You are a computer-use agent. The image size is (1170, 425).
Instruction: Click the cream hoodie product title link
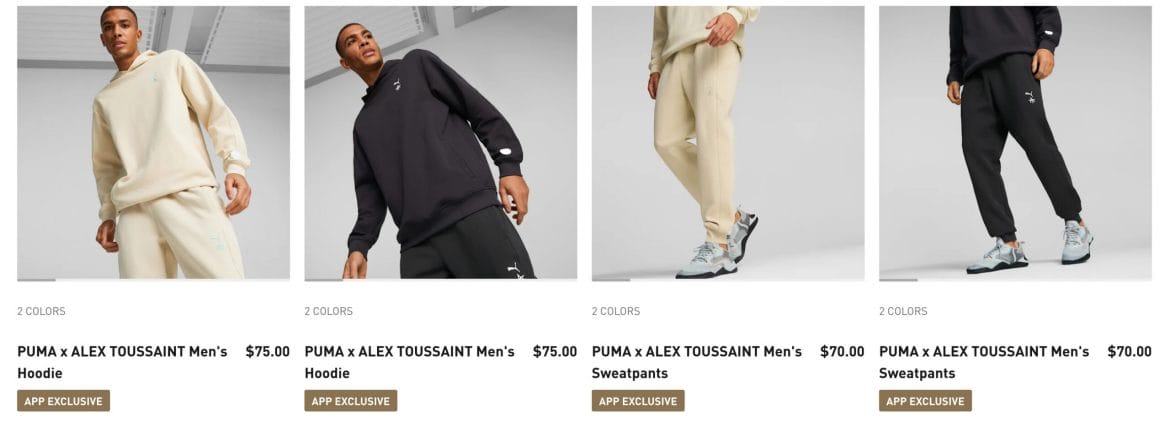coord(122,362)
